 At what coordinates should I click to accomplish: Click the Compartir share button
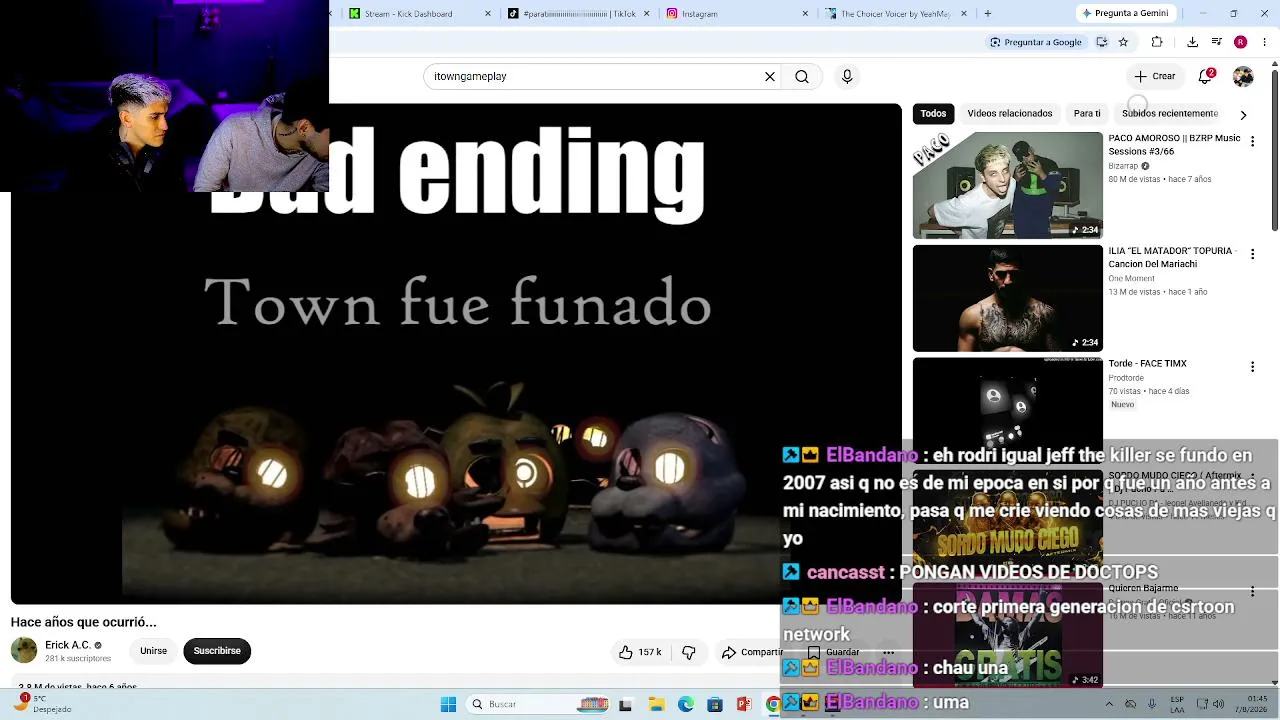pyautogui.click(x=752, y=652)
